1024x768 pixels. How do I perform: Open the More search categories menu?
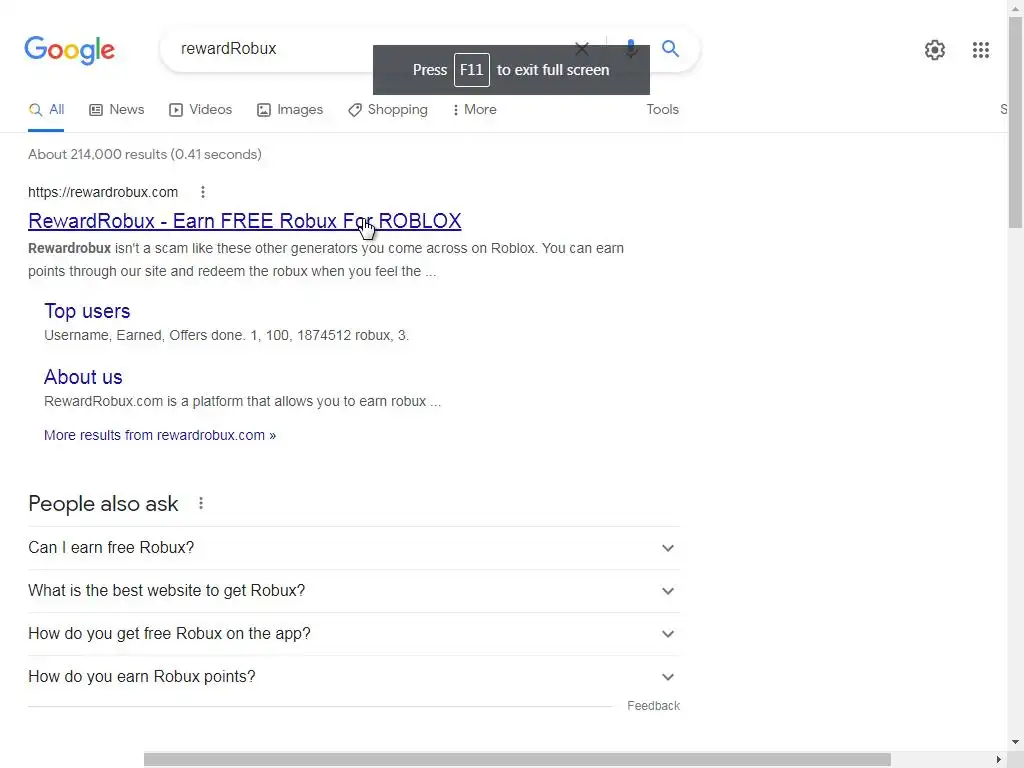[475, 110]
